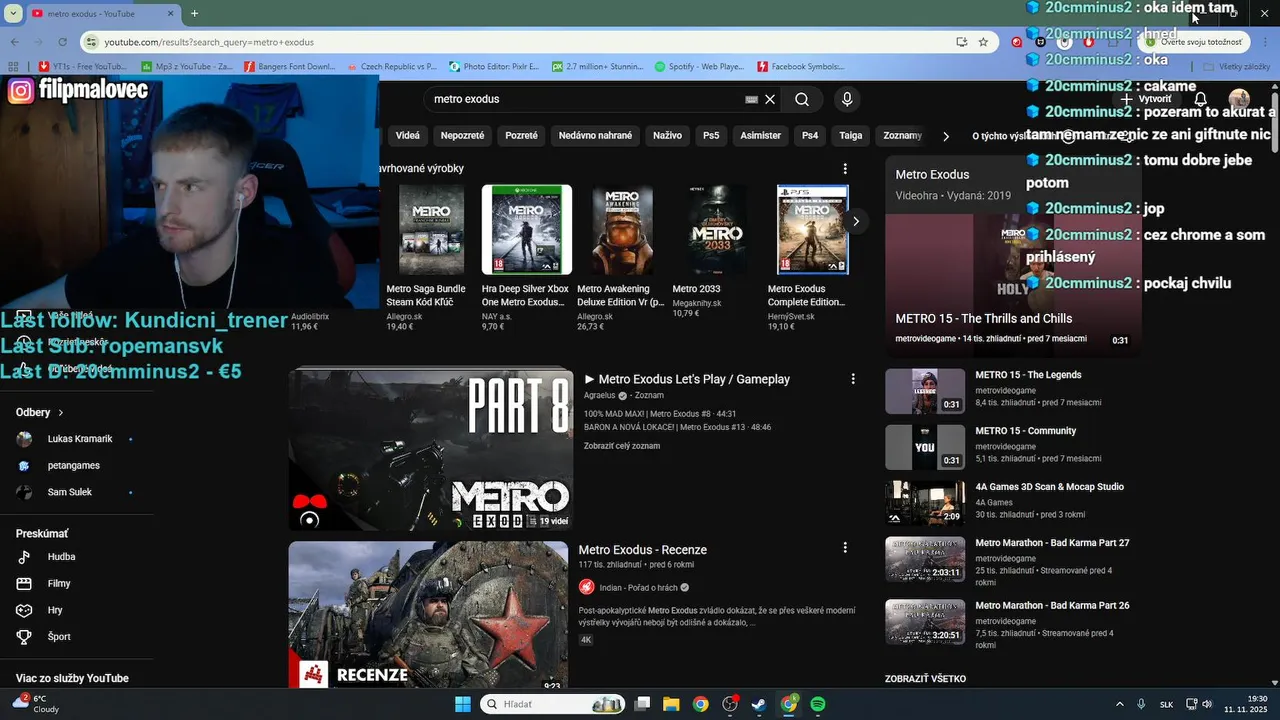The image size is (1280, 720).
Task: Expand the Odbery subscriptions section
Action: point(40,412)
